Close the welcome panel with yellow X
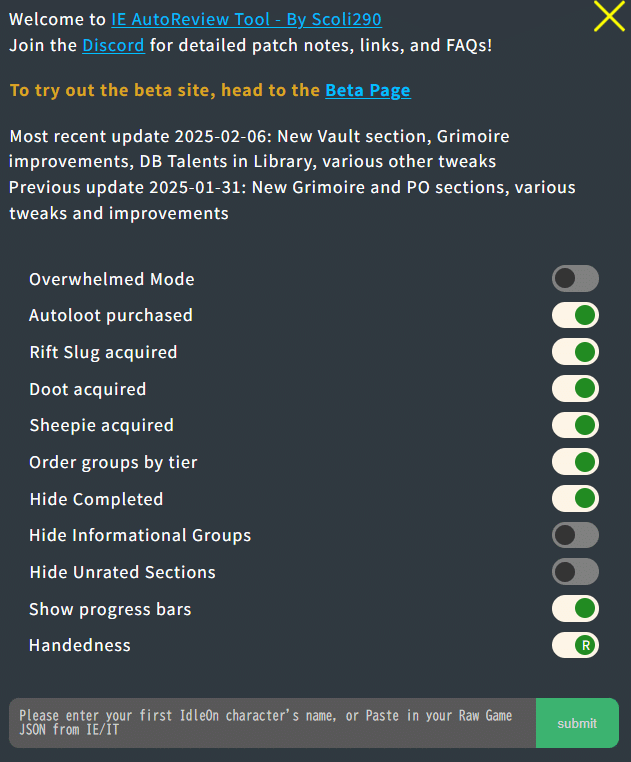631x762 pixels. 609,16
